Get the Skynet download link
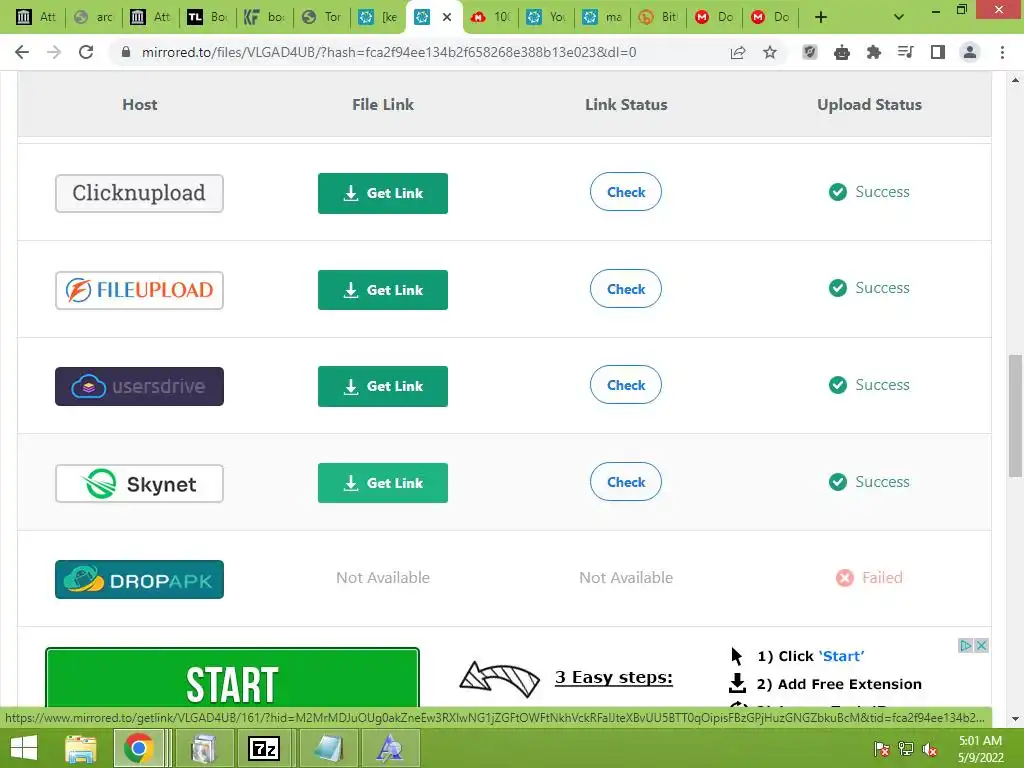This screenshot has width=1024, height=768. click(383, 483)
